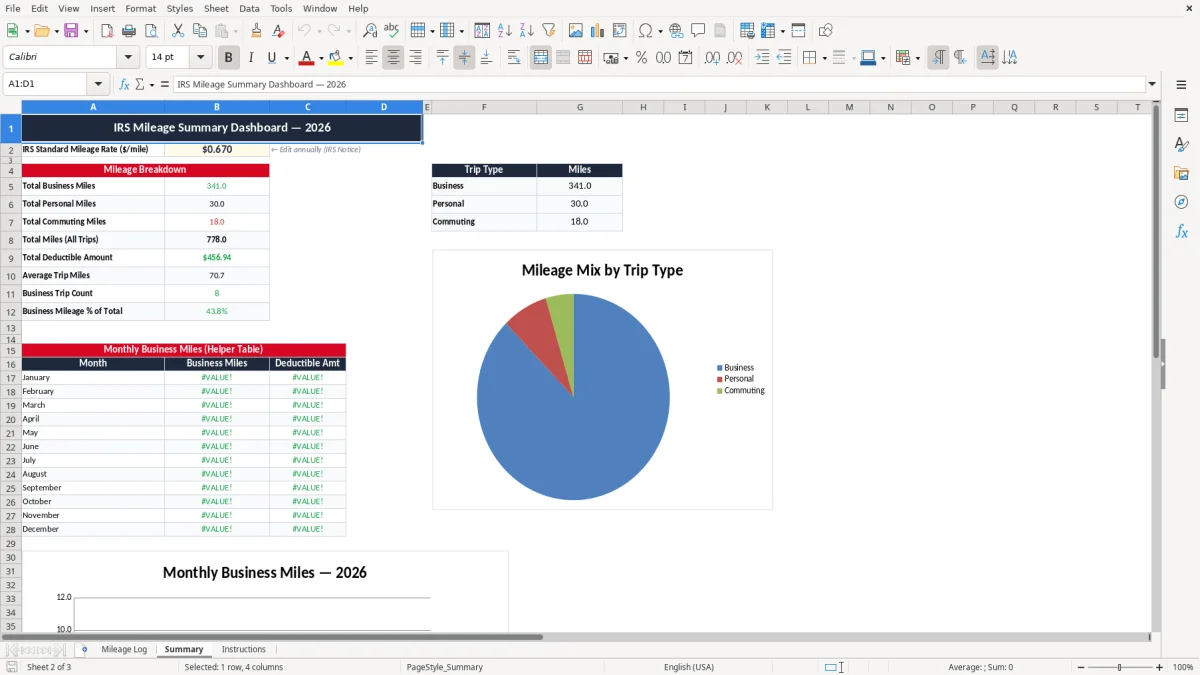Click the Print icon
Image resolution: width=1200 pixels, height=675 pixels.
click(129, 31)
